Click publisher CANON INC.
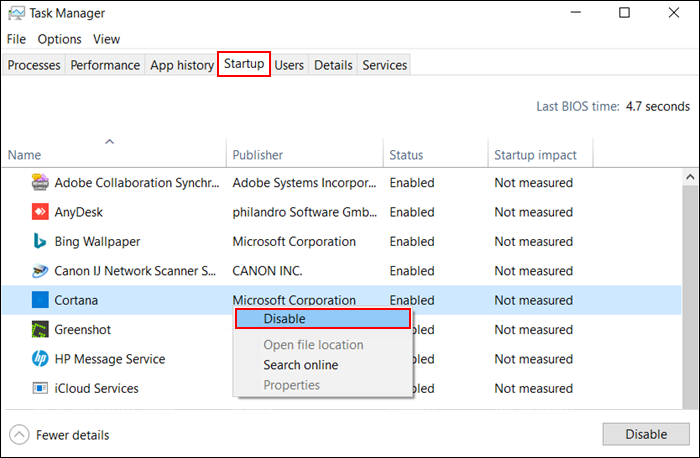Image resolution: width=700 pixels, height=458 pixels. (x=267, y=271)
